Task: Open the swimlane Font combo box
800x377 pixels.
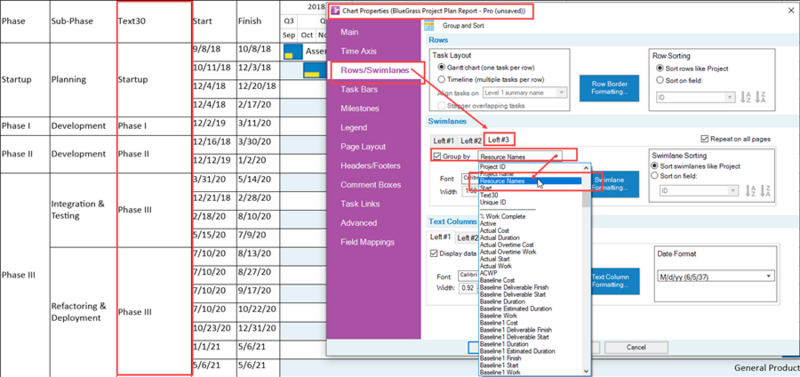Action: click(470, 179)
